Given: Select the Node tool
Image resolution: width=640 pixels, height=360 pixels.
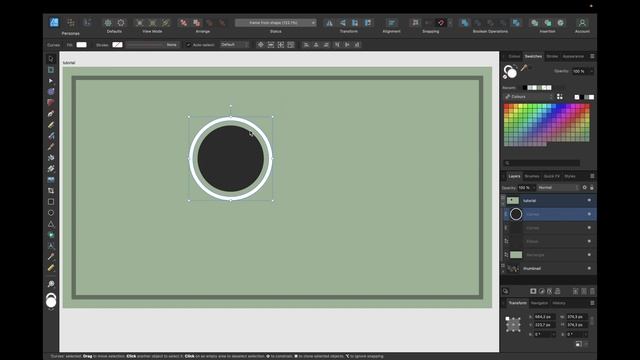Looking at the screenshot, I should (x=51, y=81).
